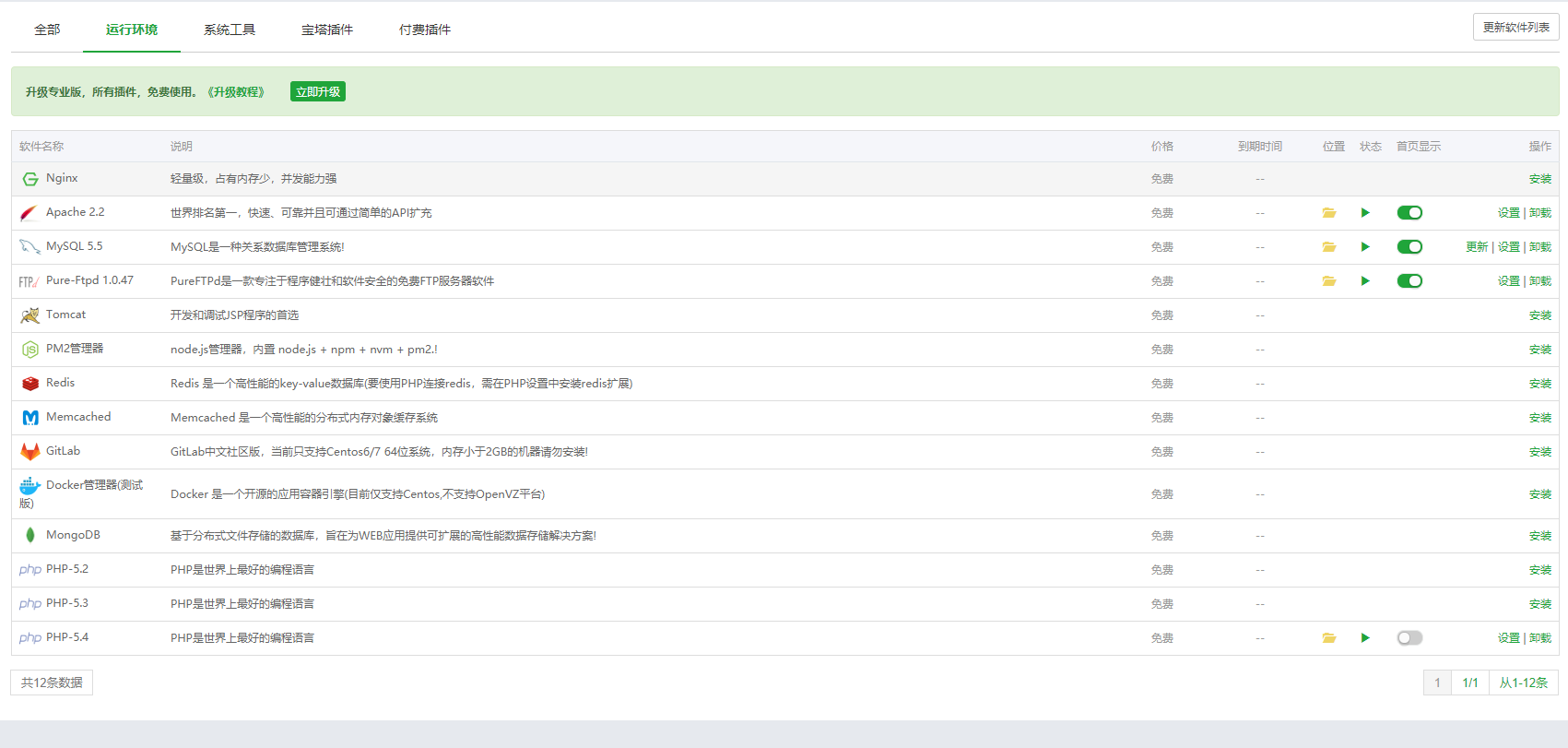Click the 软件名称 column header

click(x=41, y=147)
